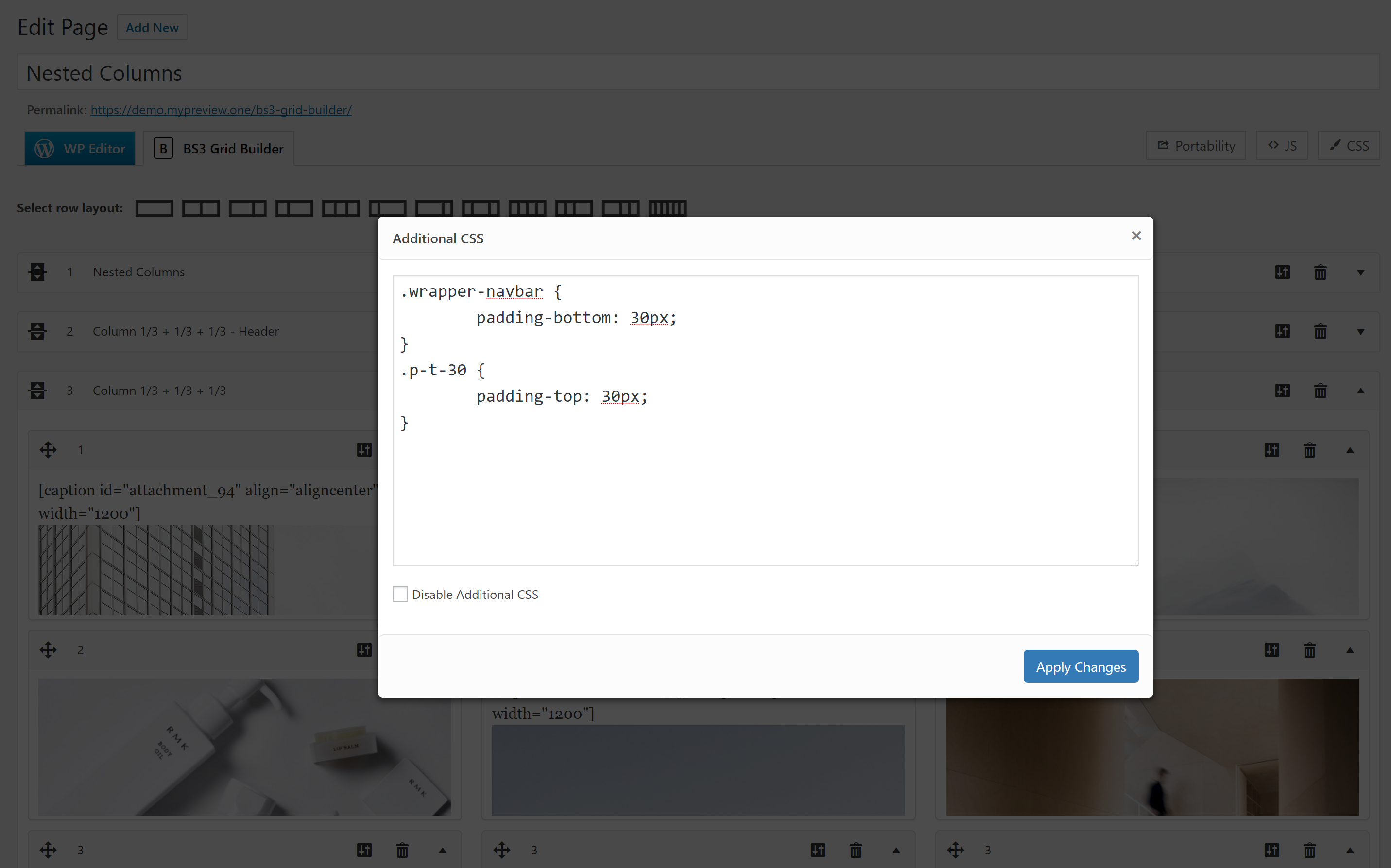The height and width of the screenshot is (868, 1391).
Task: Open settings of right column module 3
Action: click(x=1271, y=850)
